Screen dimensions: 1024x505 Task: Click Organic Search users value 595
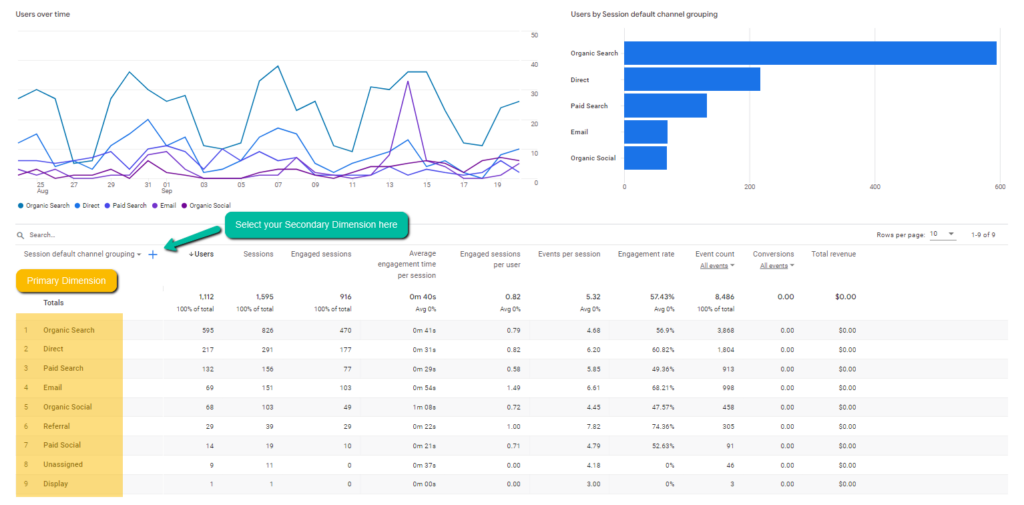(208, 330)
